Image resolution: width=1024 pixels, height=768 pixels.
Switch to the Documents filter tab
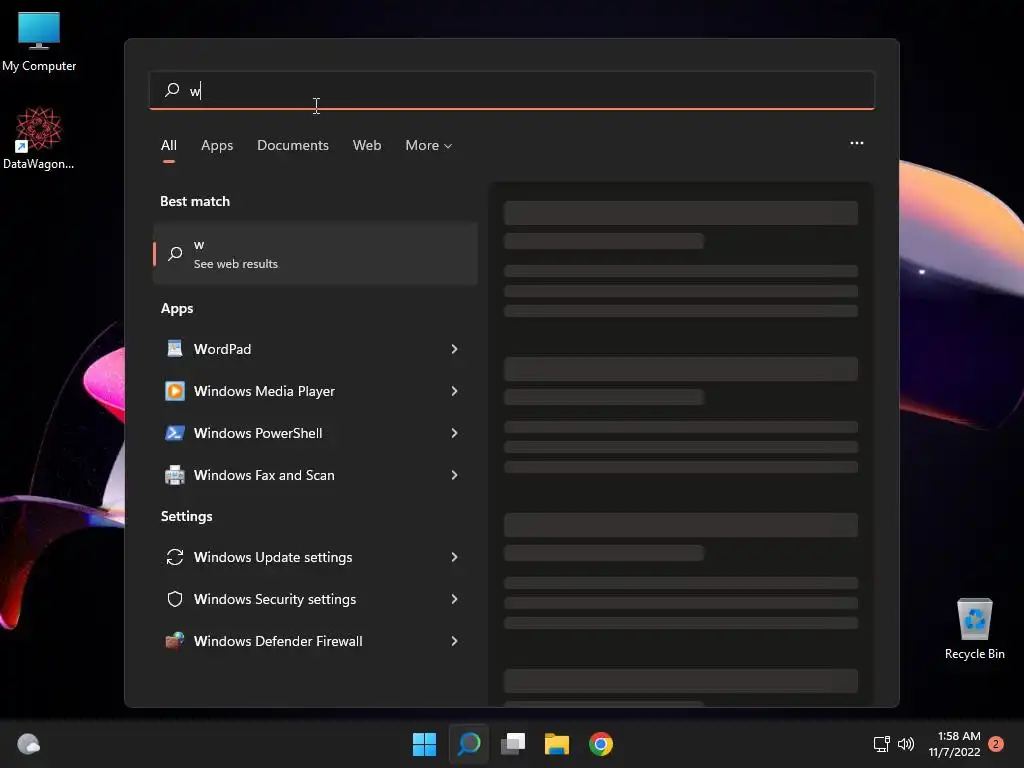point(293,145)
